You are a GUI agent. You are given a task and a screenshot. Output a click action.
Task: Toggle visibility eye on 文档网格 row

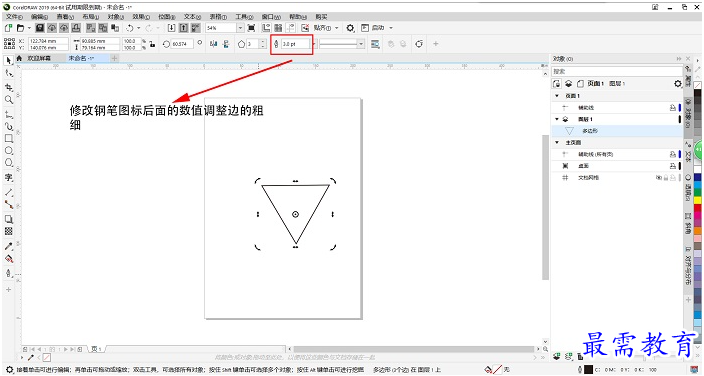click(x=659, y=177)
